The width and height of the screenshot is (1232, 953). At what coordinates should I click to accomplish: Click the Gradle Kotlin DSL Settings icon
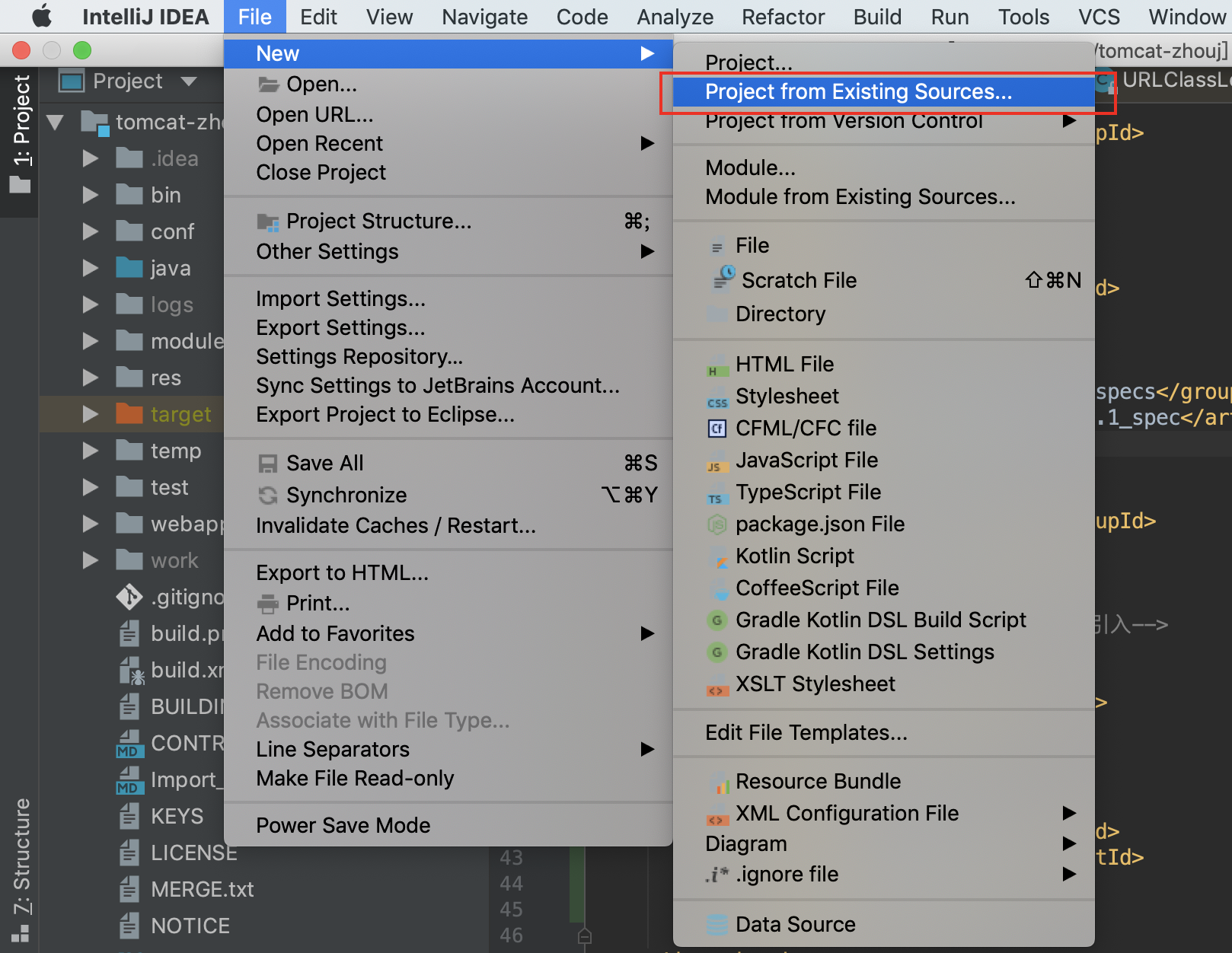point(717,652)
